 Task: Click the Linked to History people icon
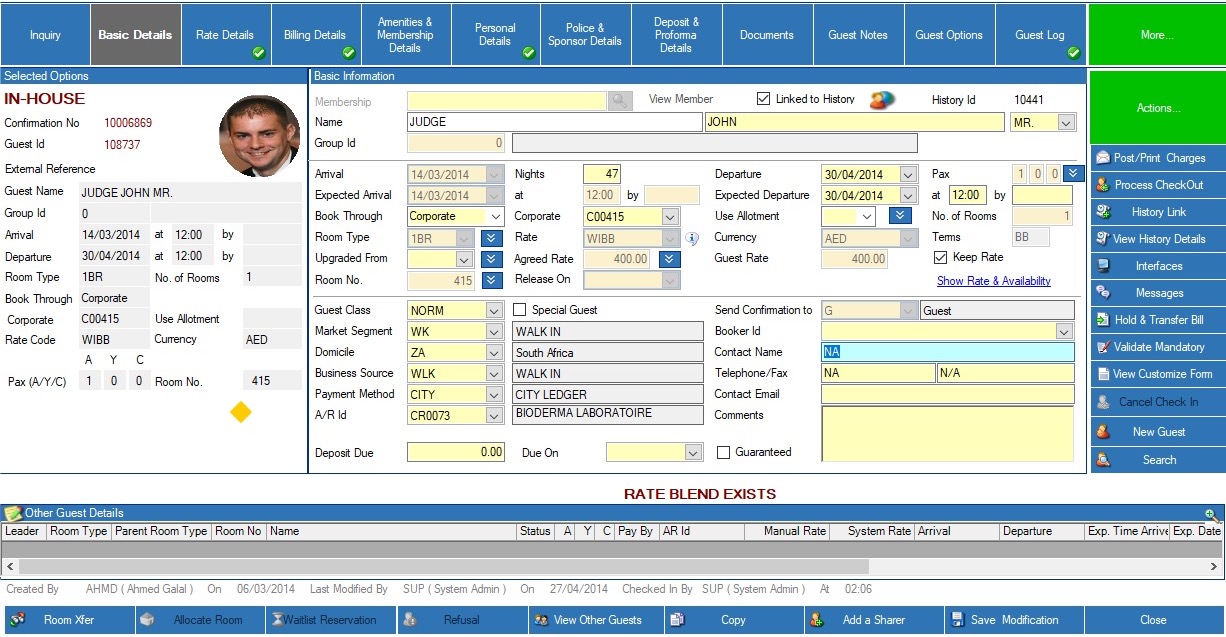click(x=882, y=100)
